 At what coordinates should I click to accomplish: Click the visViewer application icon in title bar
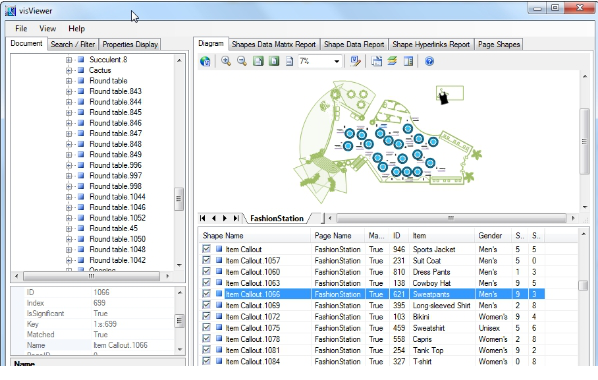click(x=10, y=11)
